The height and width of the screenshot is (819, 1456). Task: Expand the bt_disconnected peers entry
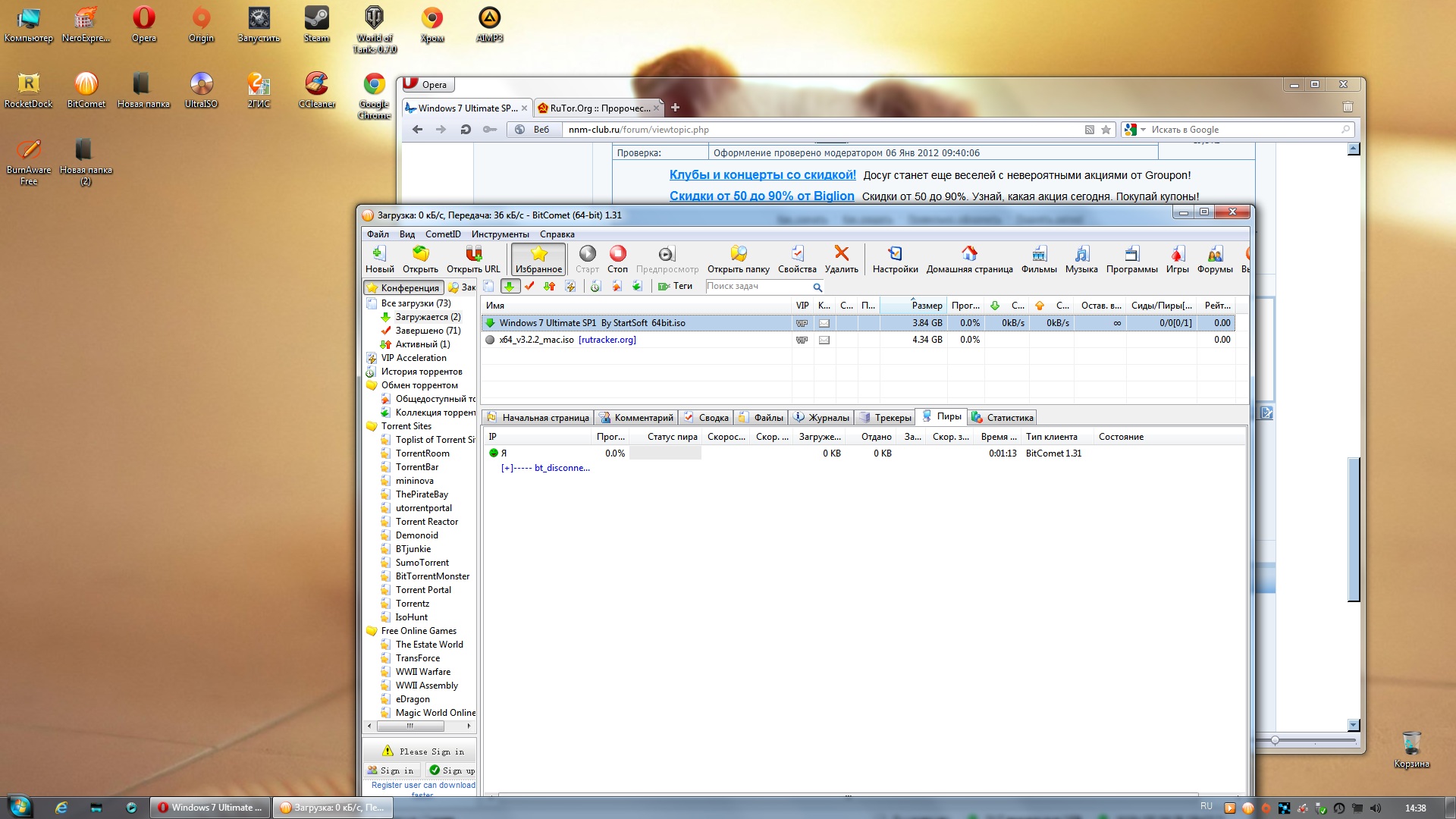click(506, 468)
